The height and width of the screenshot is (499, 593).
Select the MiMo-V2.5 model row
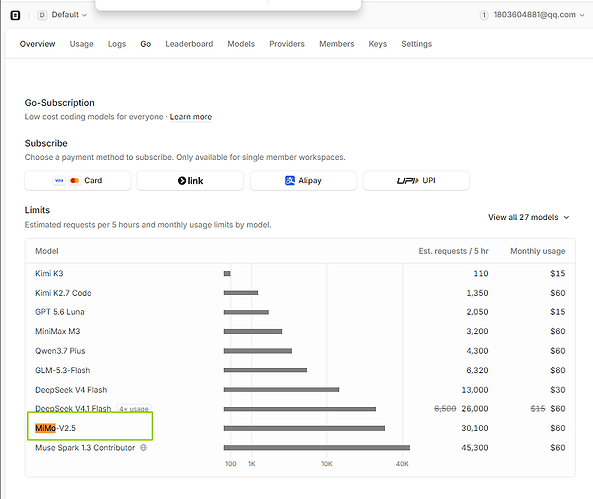point(300,428)
